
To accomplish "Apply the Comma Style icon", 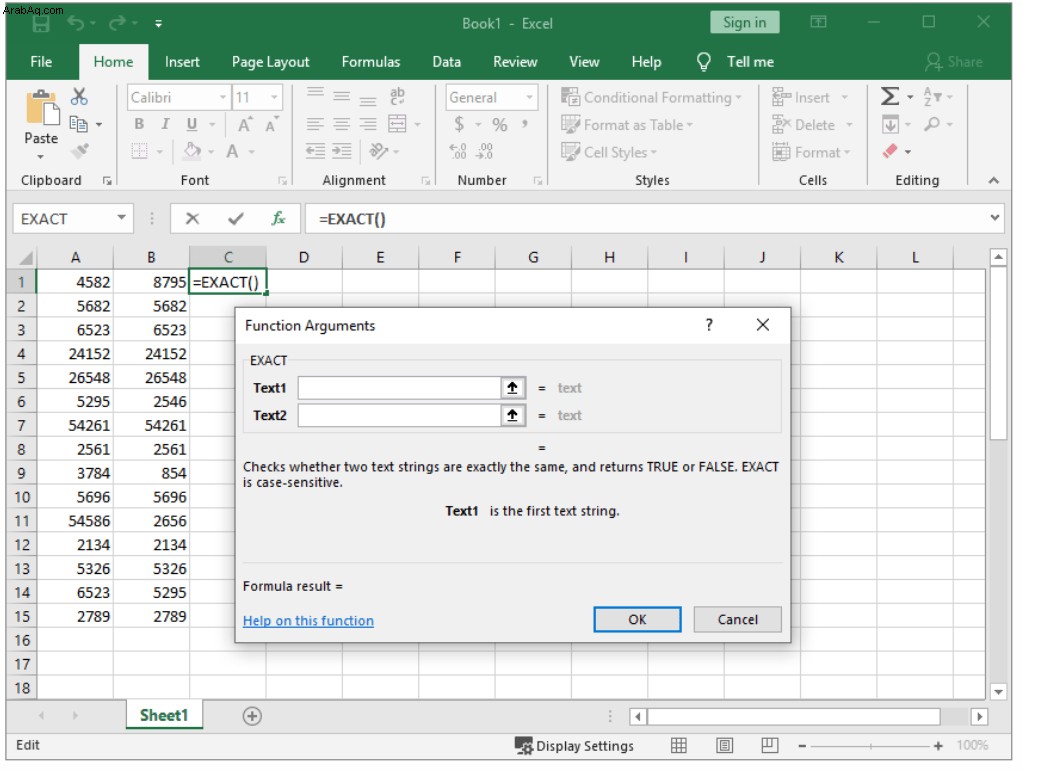I will [x=525, y=124].
